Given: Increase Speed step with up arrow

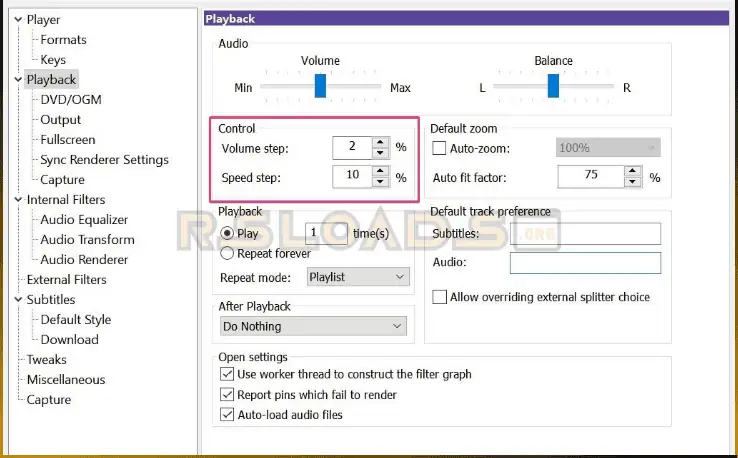Looking at the screenshot, I should (x=380, y=173).
